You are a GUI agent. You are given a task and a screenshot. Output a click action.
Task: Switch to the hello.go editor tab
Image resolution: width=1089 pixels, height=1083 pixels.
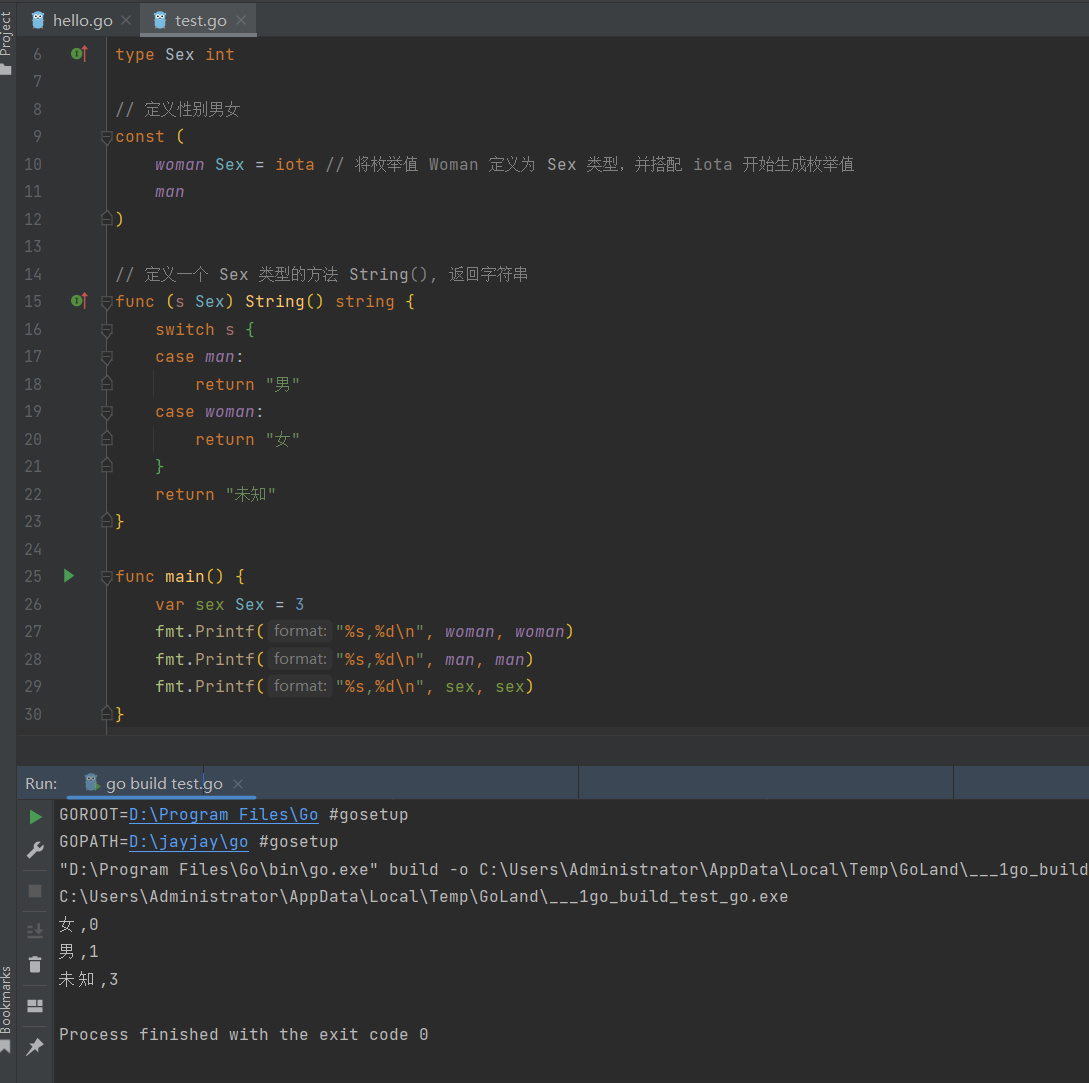pos(81,20)
